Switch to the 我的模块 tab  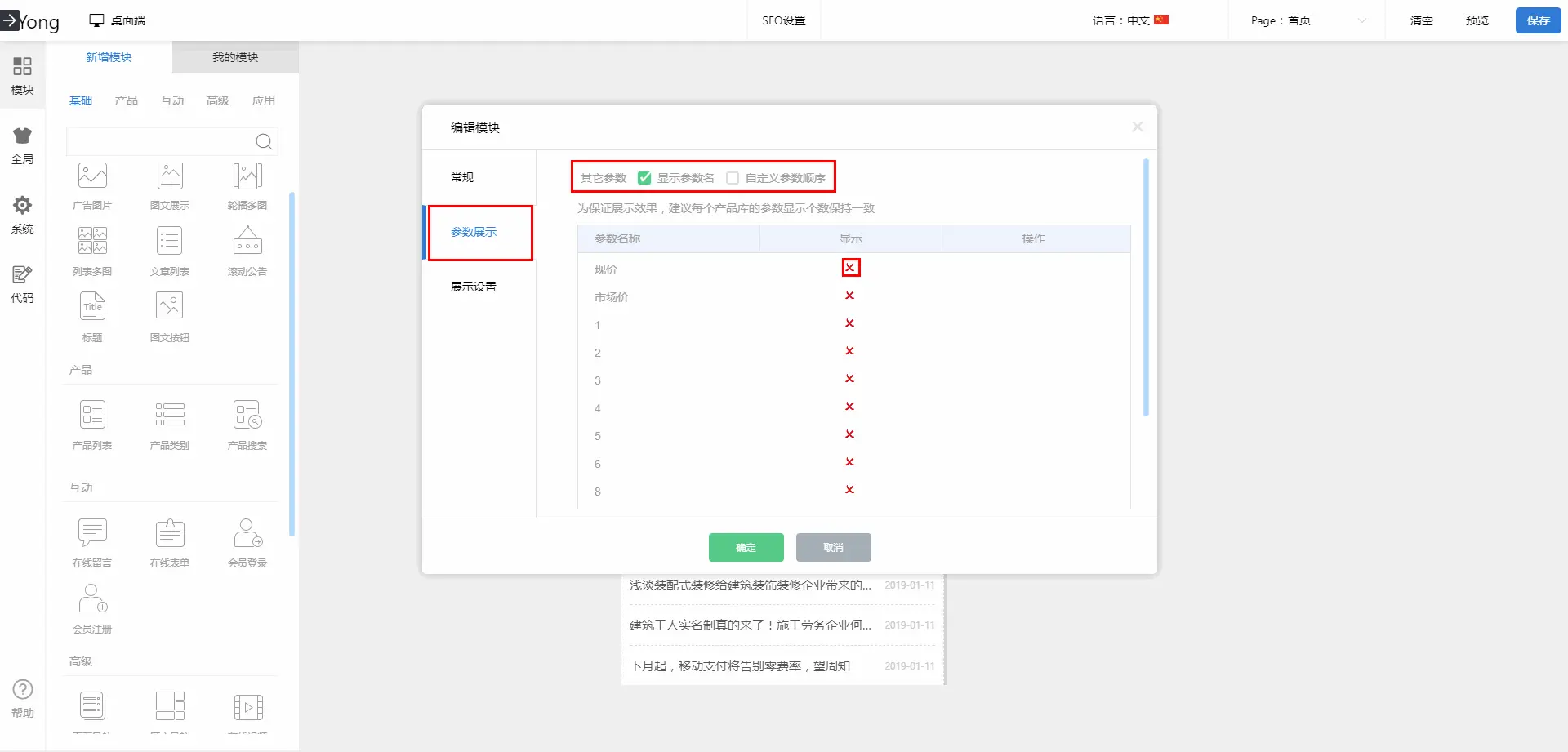(x=235, y=57)
